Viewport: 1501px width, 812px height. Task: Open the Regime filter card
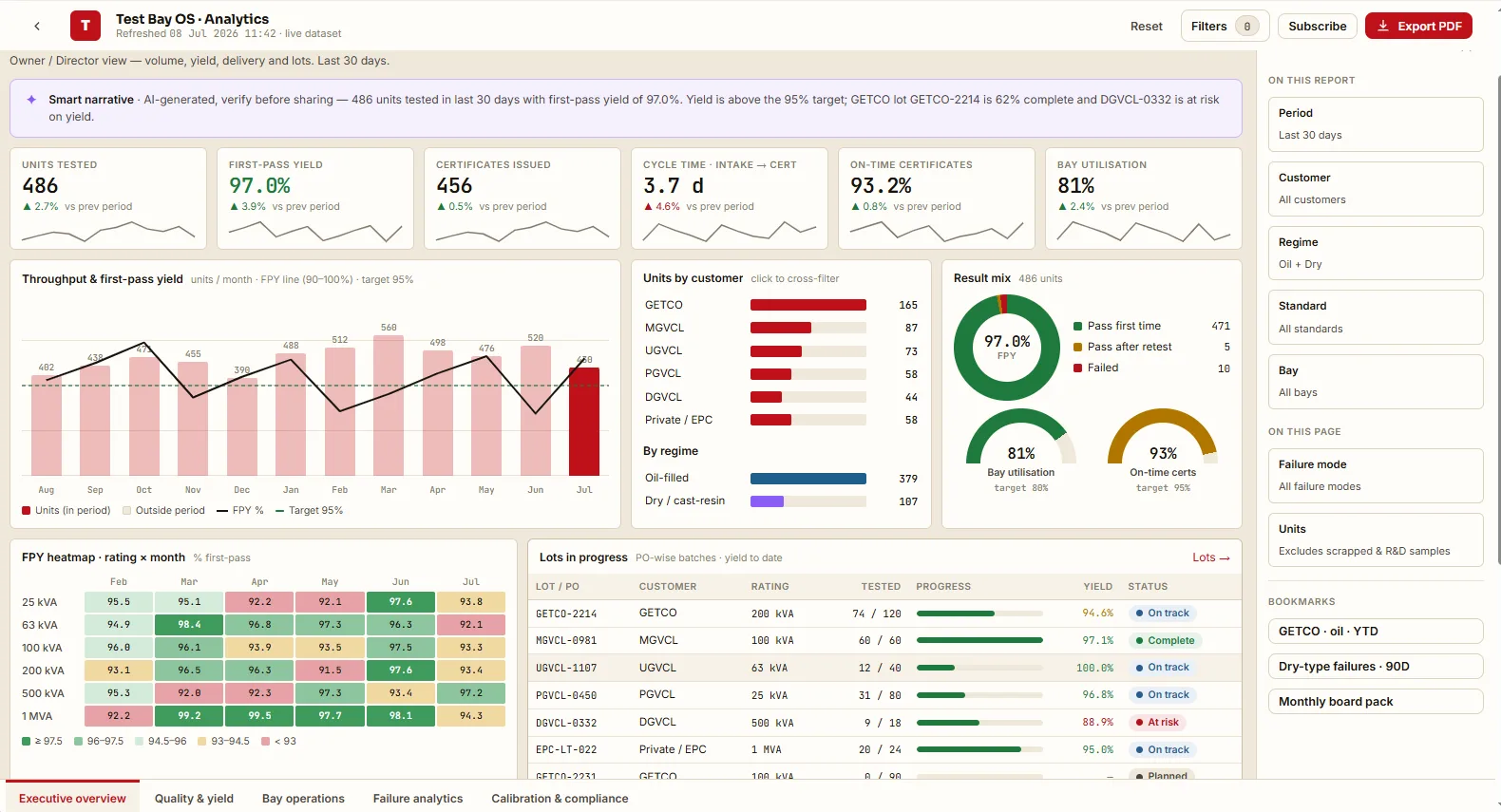pyautogui.click(x=1376, y=254)
